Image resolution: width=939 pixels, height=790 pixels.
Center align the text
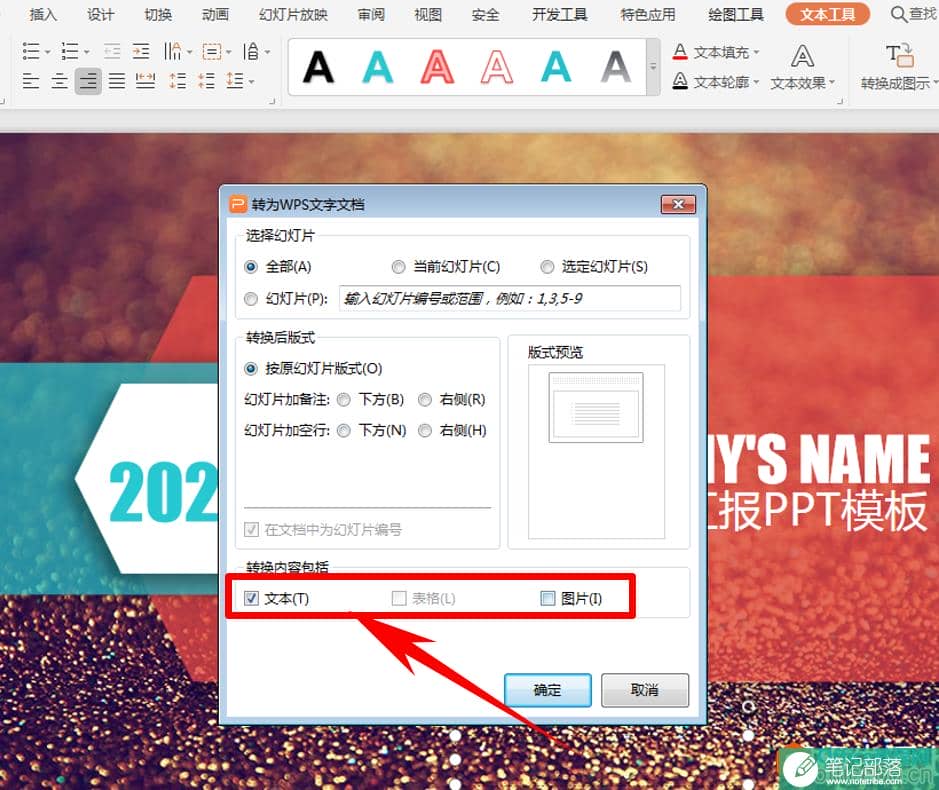[59, 81]
